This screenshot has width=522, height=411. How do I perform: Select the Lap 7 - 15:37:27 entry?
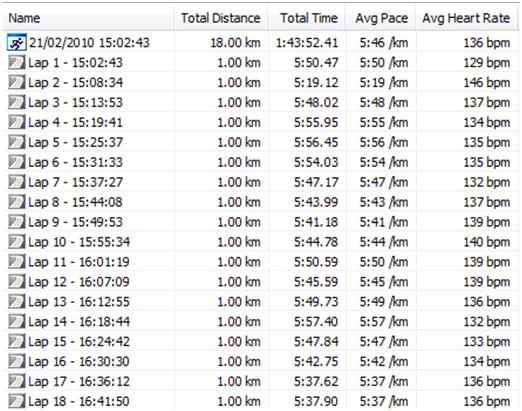(x=260, y=182)
